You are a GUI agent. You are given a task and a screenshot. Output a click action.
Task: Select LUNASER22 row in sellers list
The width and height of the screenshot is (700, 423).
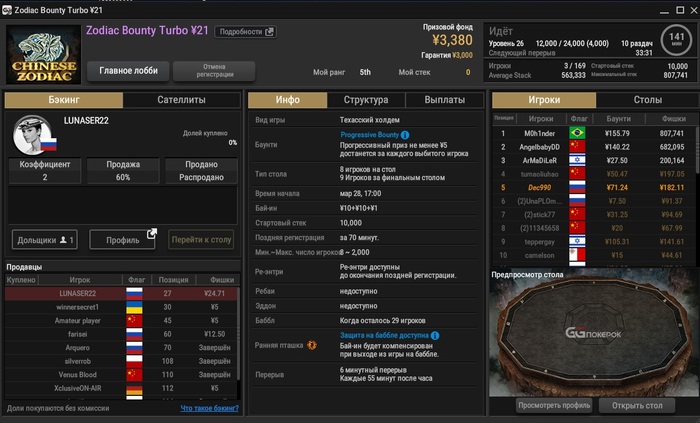point(121,293)
